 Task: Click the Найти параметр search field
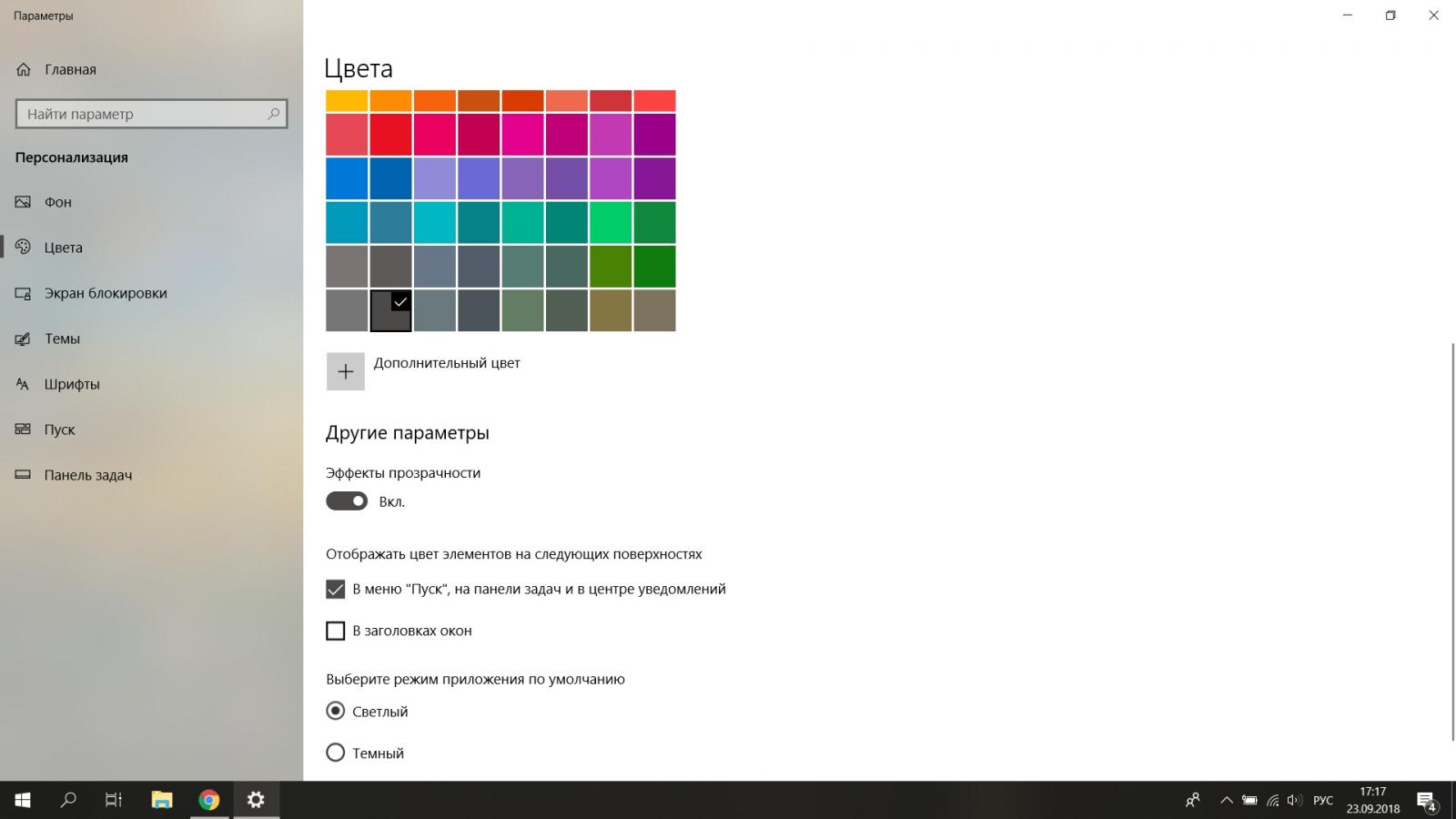pos(152,114)
